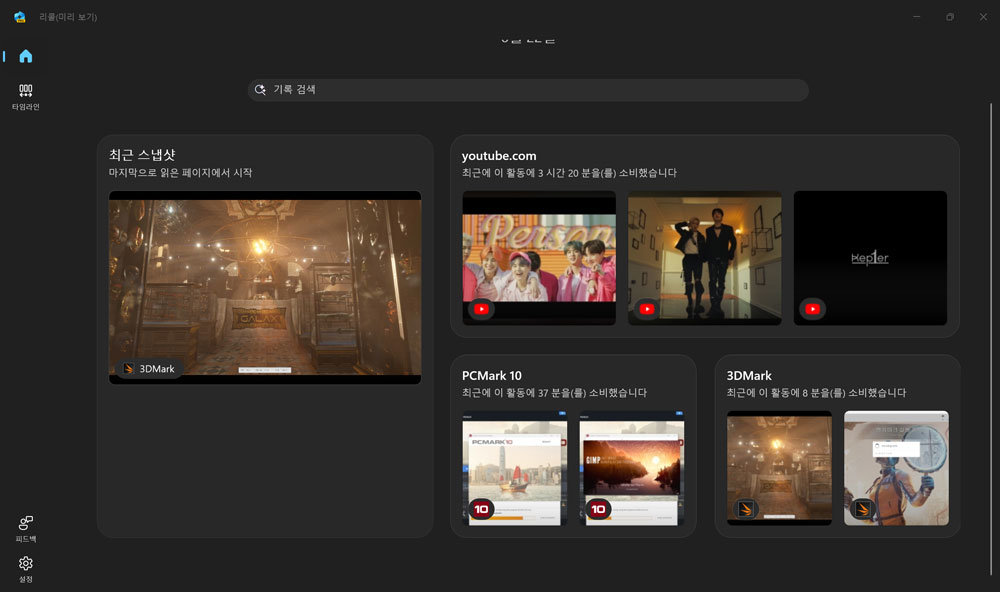1000x592 pixels.
Task: Click 3DMark badge on gallery small thumbnail
Action: [x=746, y=509]
